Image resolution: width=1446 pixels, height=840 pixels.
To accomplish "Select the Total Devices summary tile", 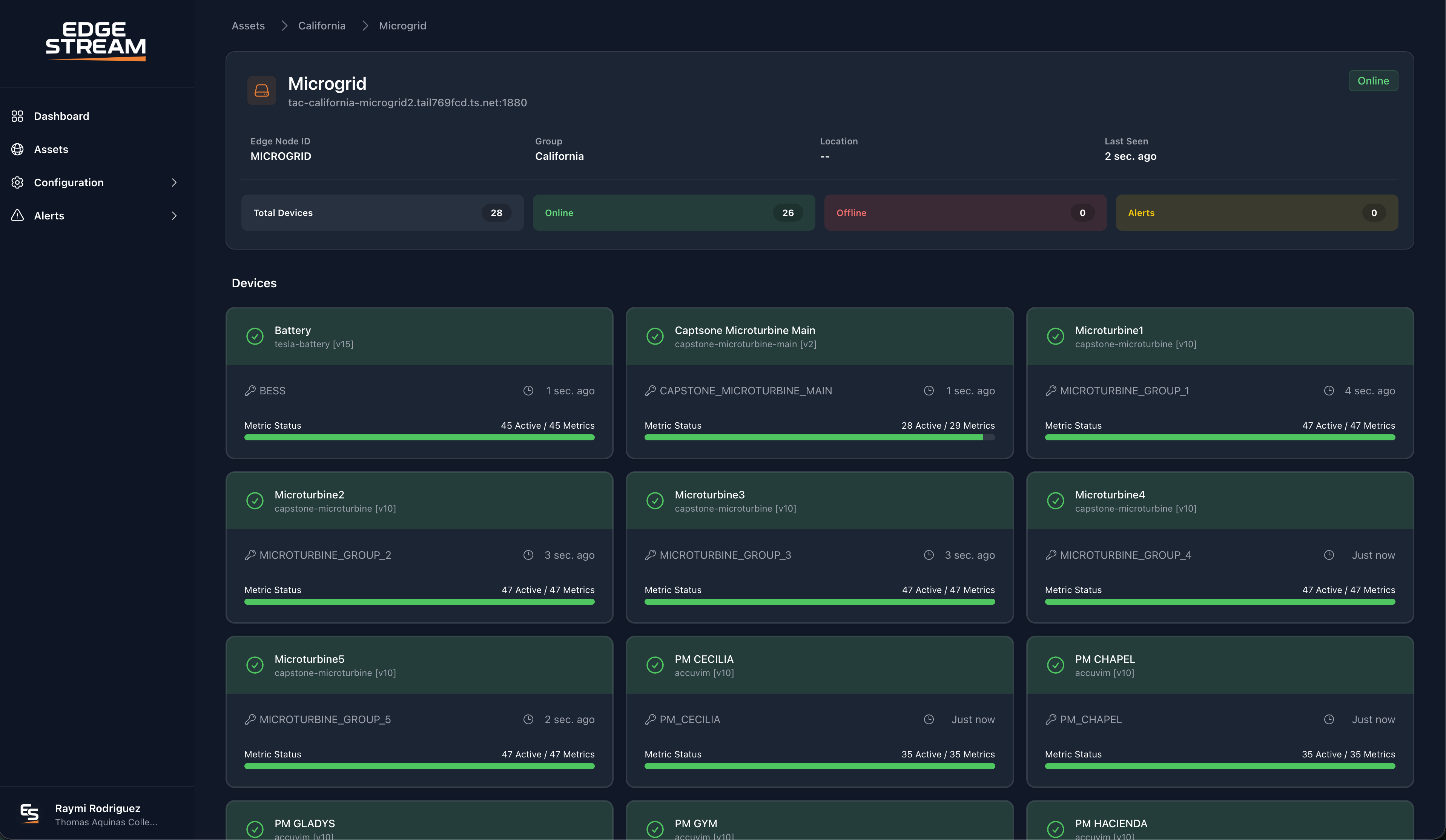I will (x=382, y=213).
